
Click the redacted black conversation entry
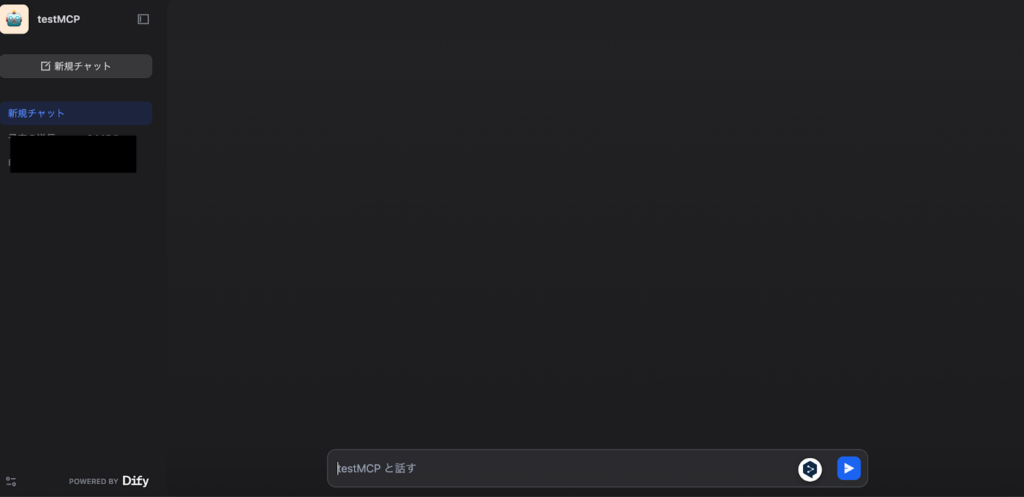[x=73, y=154]
